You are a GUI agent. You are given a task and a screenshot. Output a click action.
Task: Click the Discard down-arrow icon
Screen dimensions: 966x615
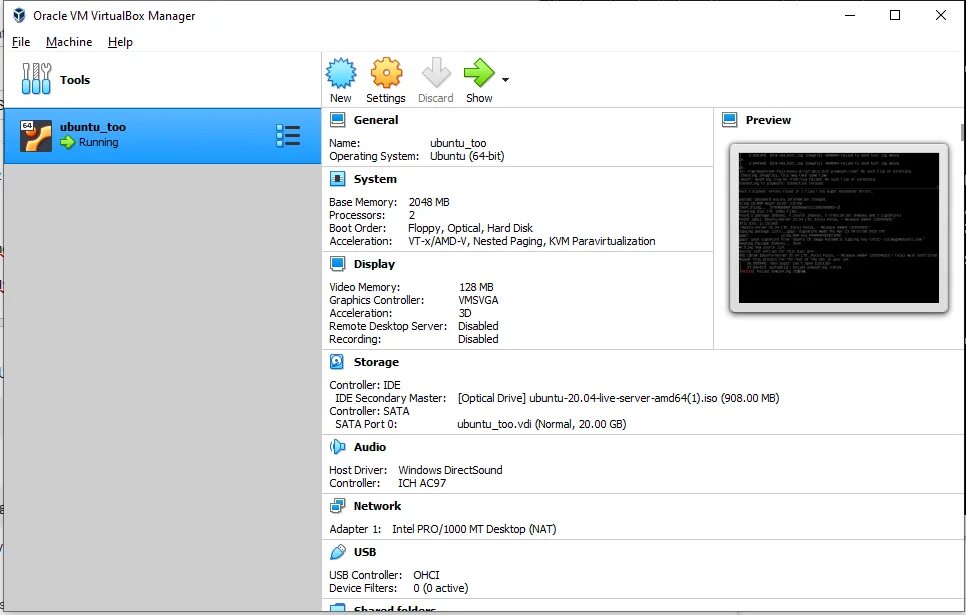tap(436, 73)
